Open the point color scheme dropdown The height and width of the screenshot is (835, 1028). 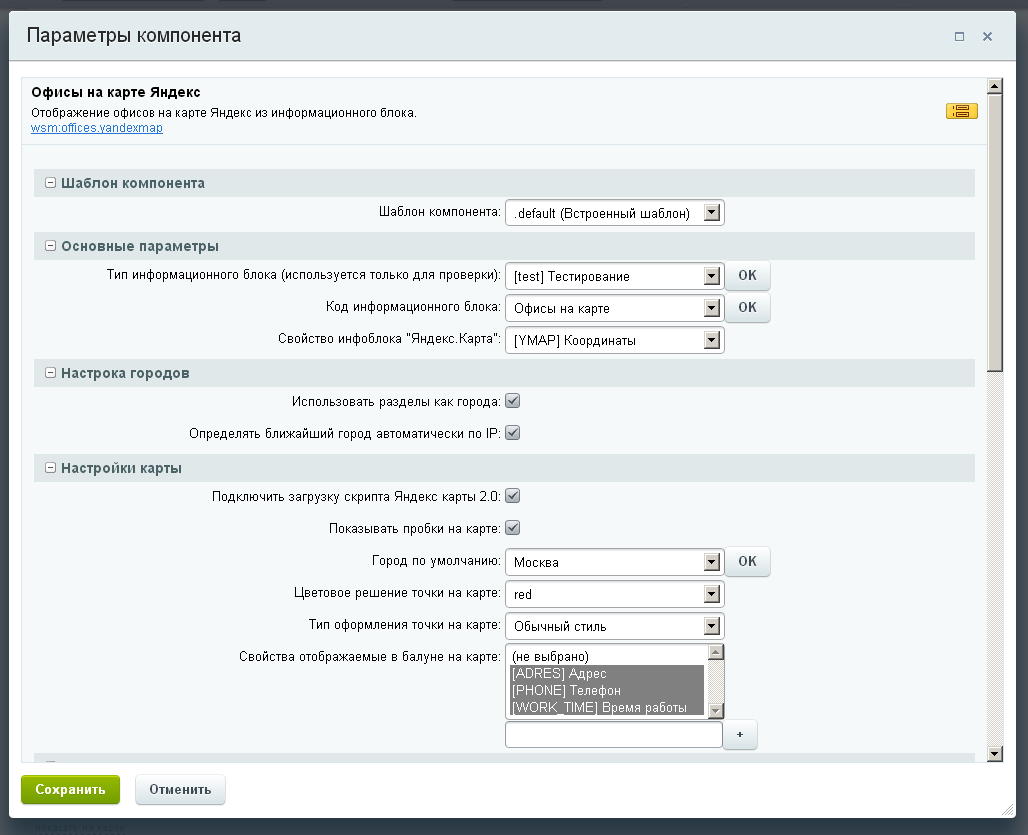614,594
